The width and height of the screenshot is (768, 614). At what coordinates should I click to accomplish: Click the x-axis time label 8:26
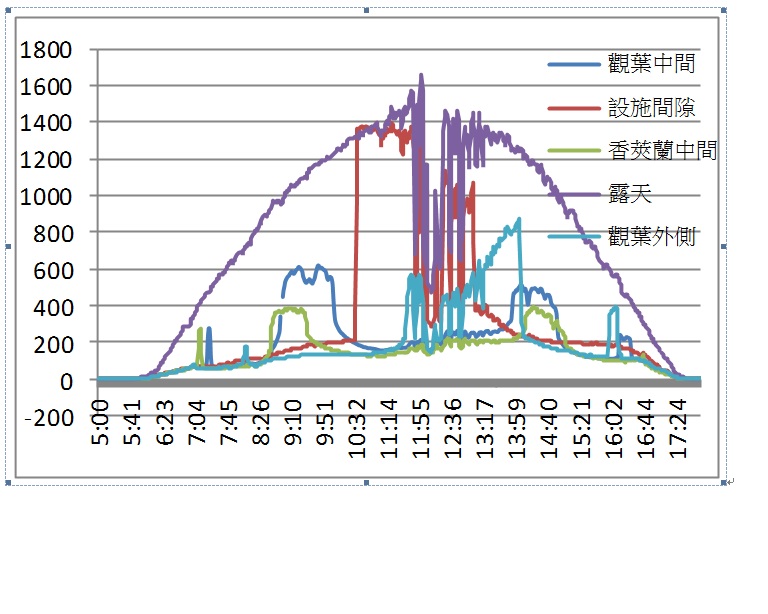coord(261,422)
